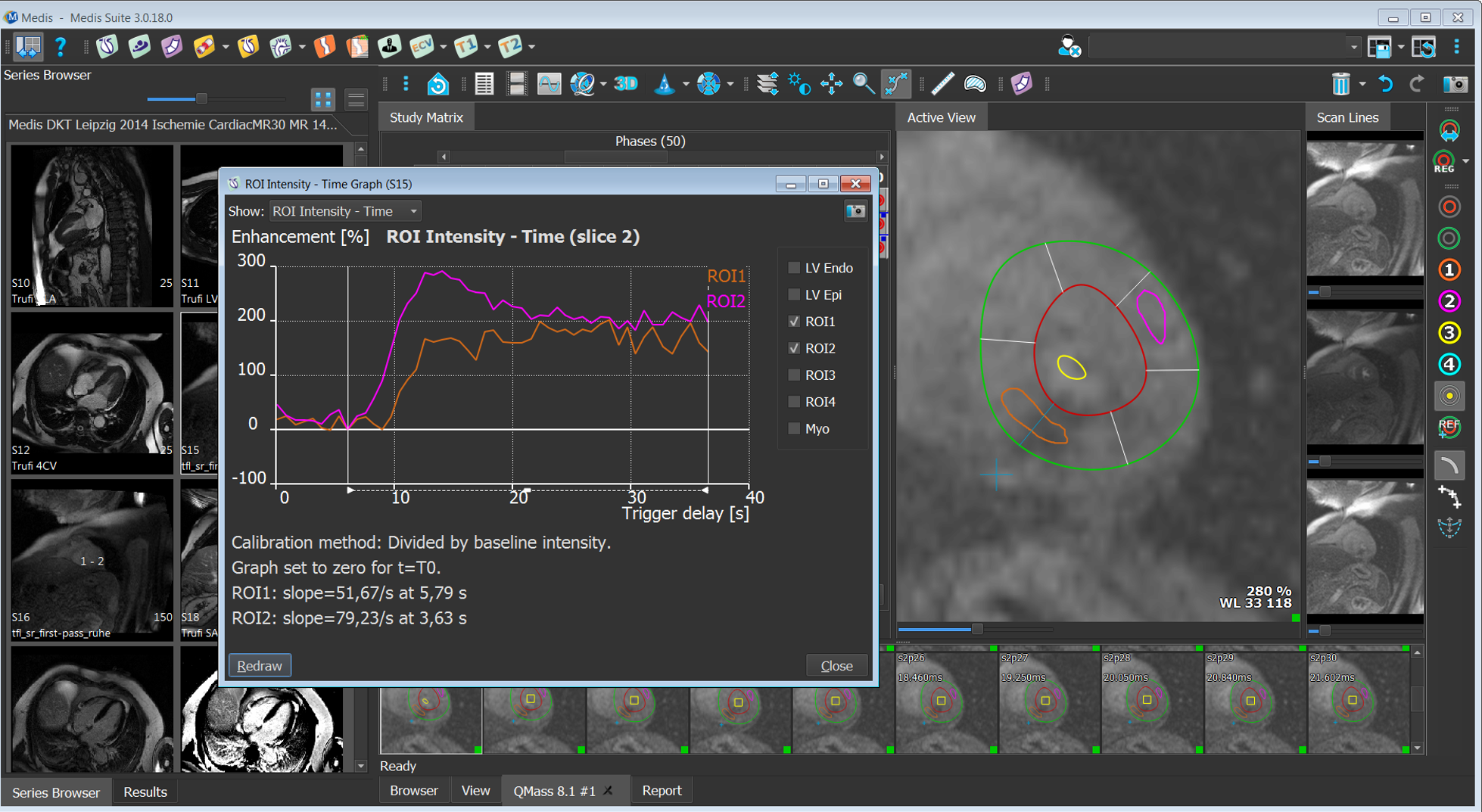
Task: Click the undo arrow icon
Action: (x=1385, y=84)
